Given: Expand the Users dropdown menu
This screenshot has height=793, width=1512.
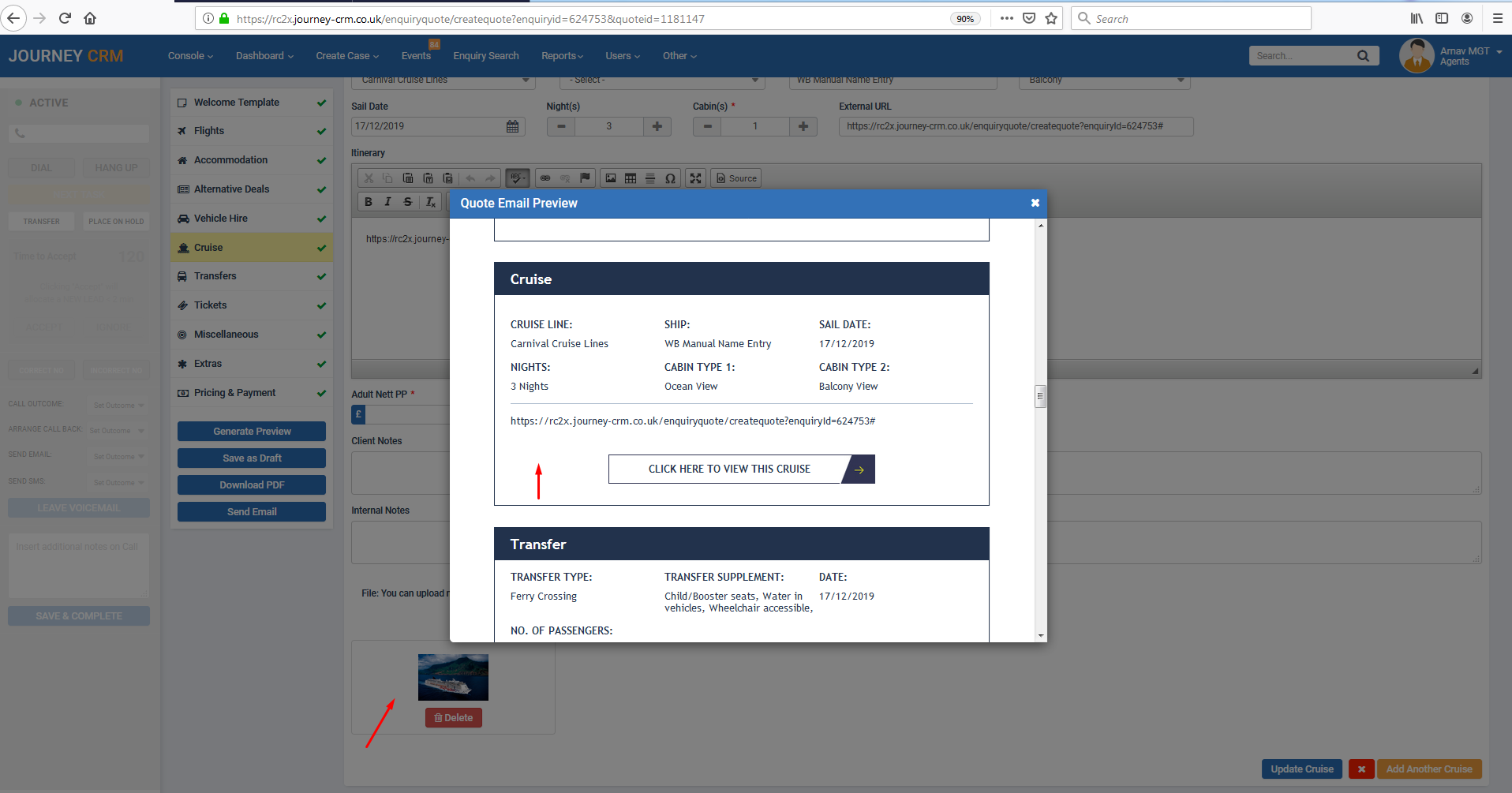Looking at the screenshot, I should pyautogui.click(x=623, y=56).
